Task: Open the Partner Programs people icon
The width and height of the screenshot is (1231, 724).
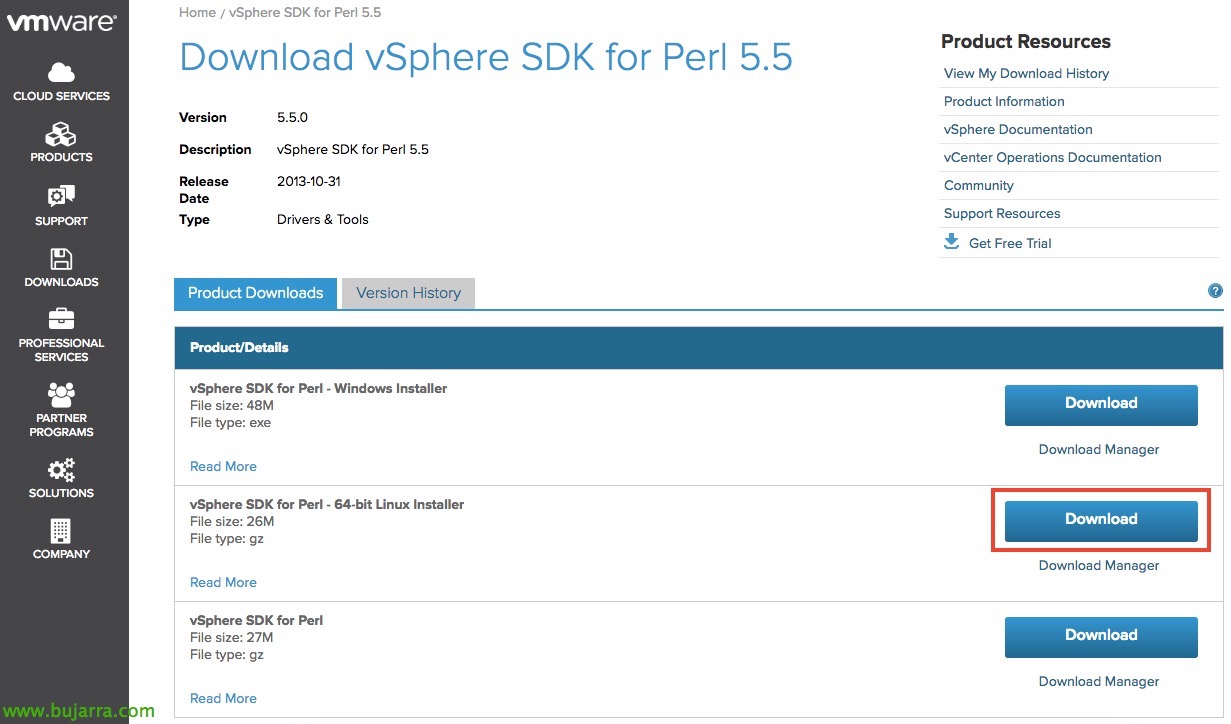Action: [61, 394]
